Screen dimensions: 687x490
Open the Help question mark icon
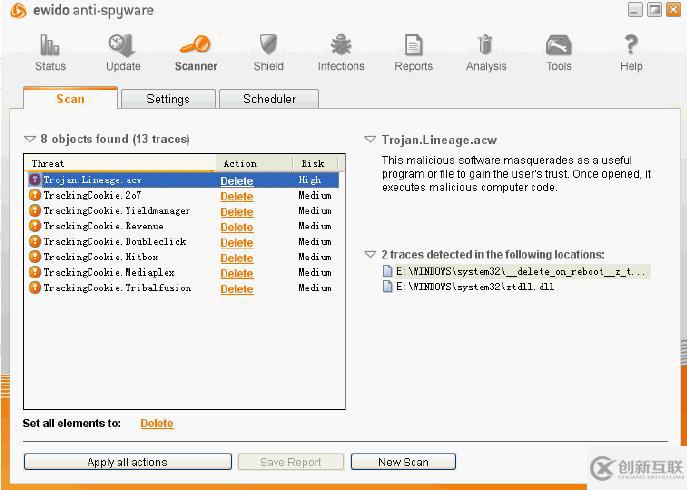(631, 45)
